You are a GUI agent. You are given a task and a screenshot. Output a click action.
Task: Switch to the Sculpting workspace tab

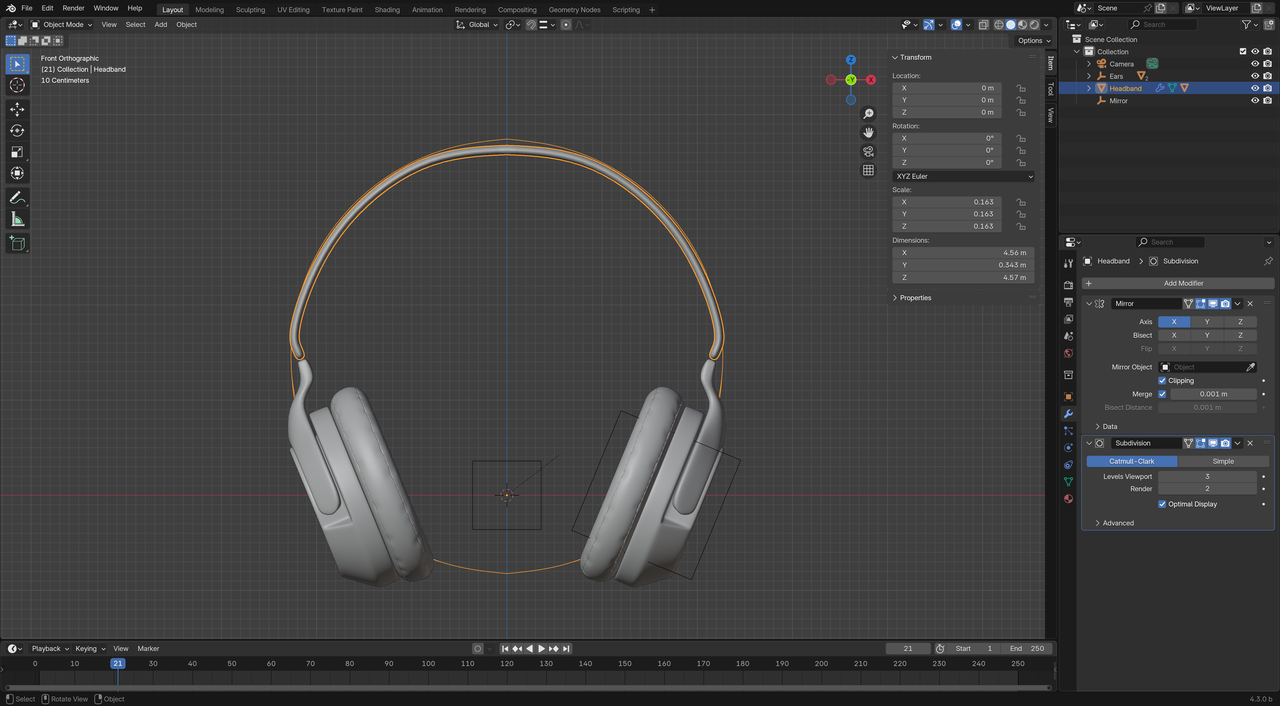[x=250, y=9]
